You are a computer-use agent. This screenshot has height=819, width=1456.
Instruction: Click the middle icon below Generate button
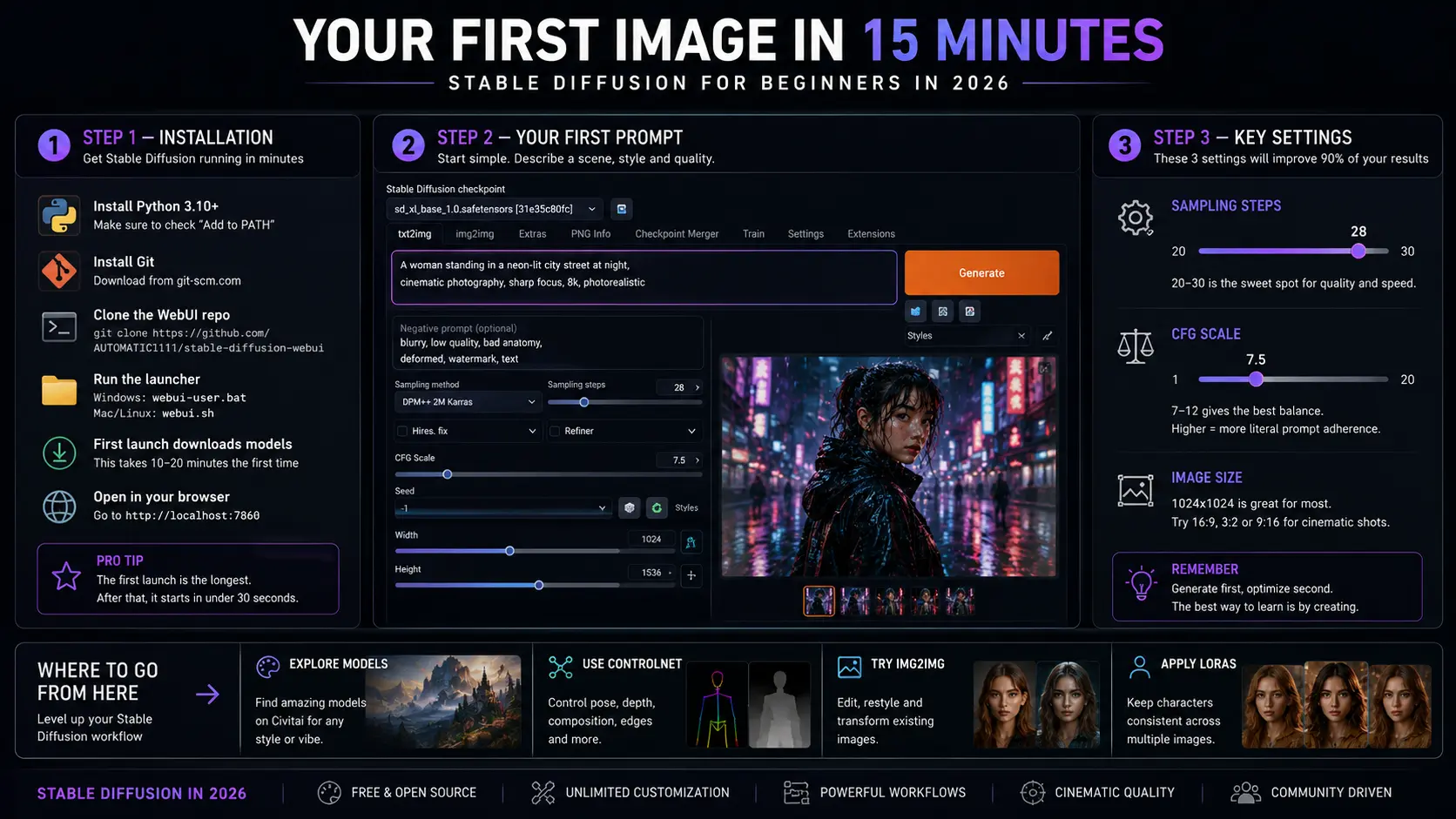pos(943,312)
